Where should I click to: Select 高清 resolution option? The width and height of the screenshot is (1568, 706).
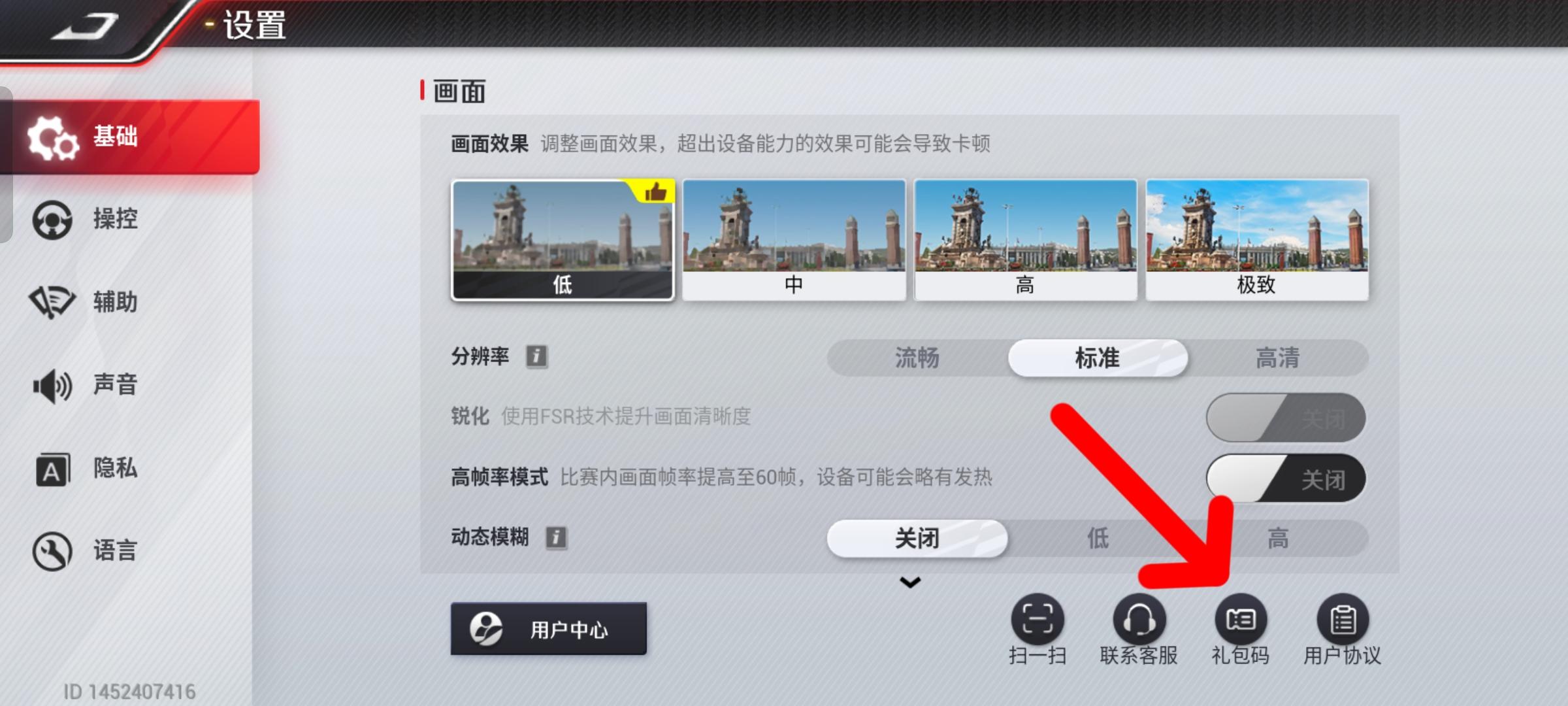tap(1277, 358)
